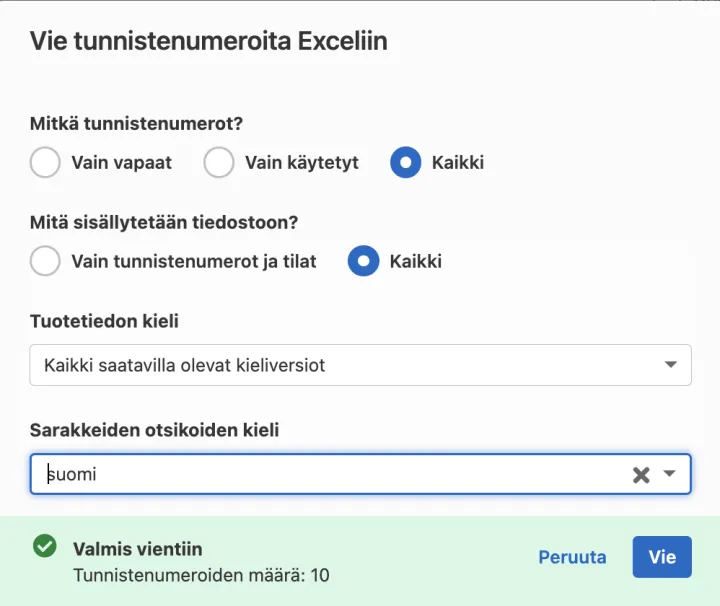
Task: Select Kaikki under Mitkä tunnistenumerot
Action: pyautogui.click(x=406, y=162)
